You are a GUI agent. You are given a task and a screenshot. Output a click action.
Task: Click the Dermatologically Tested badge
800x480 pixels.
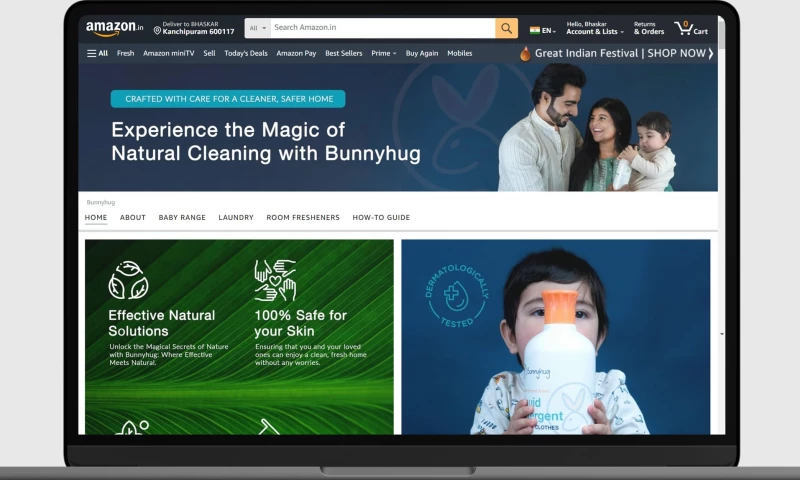coord(456,296)
